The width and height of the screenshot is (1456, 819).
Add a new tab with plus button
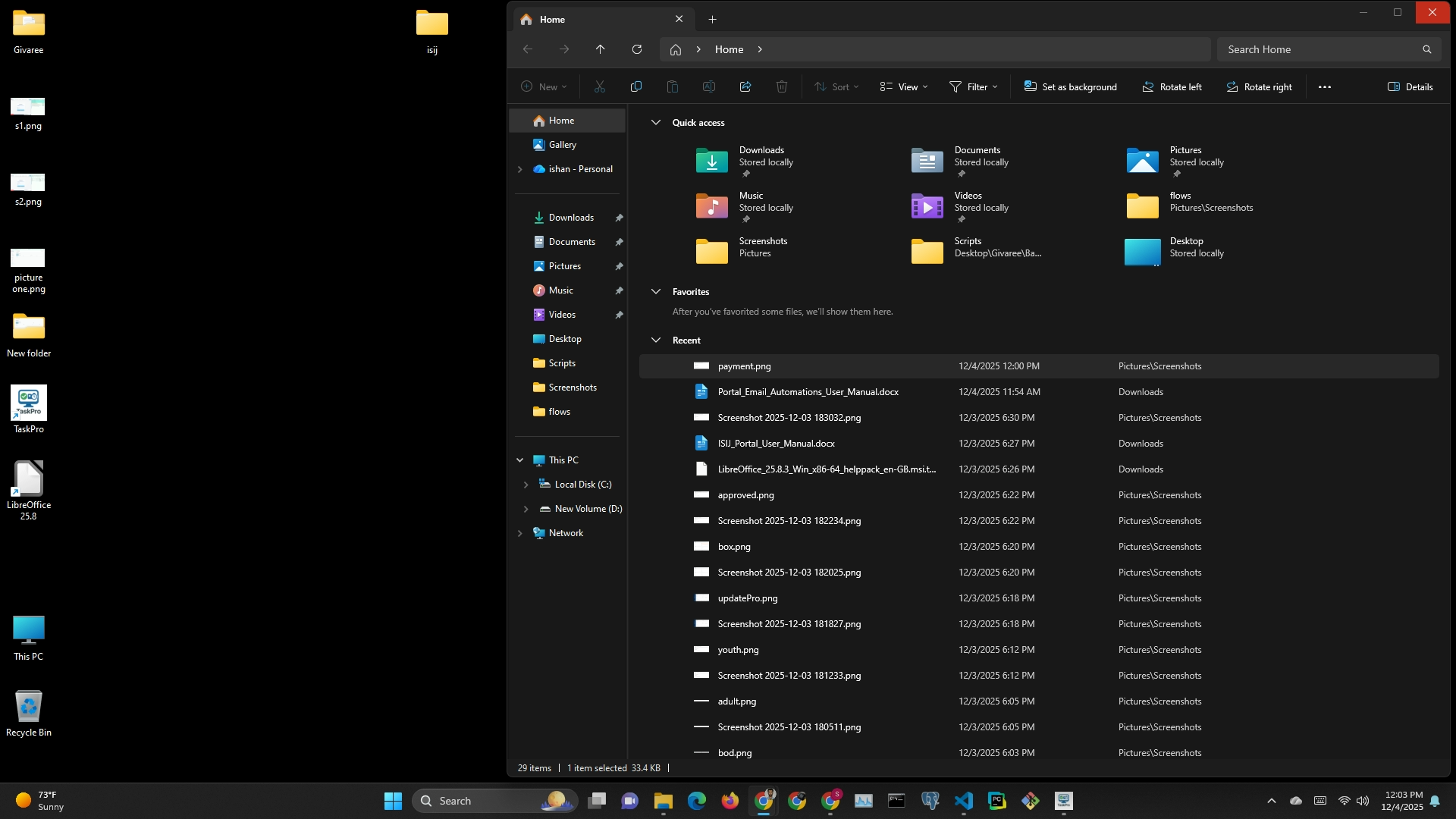click(712, 20)
